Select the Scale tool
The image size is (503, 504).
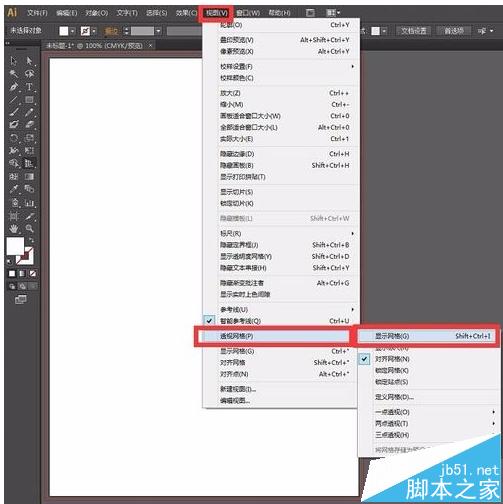click(29, 138)
